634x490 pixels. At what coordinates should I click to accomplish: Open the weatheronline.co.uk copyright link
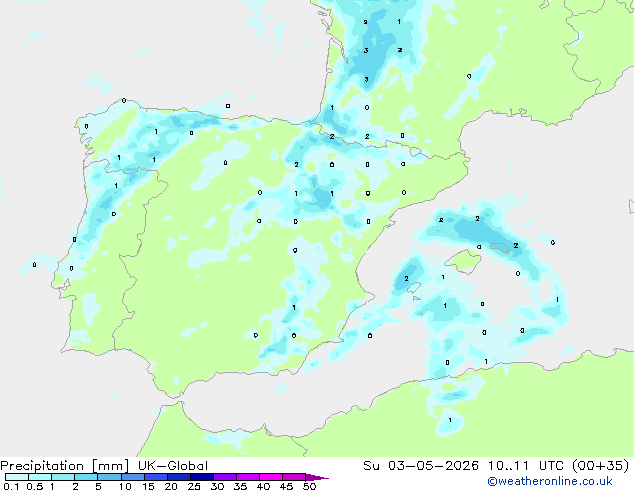click(549, 481)
